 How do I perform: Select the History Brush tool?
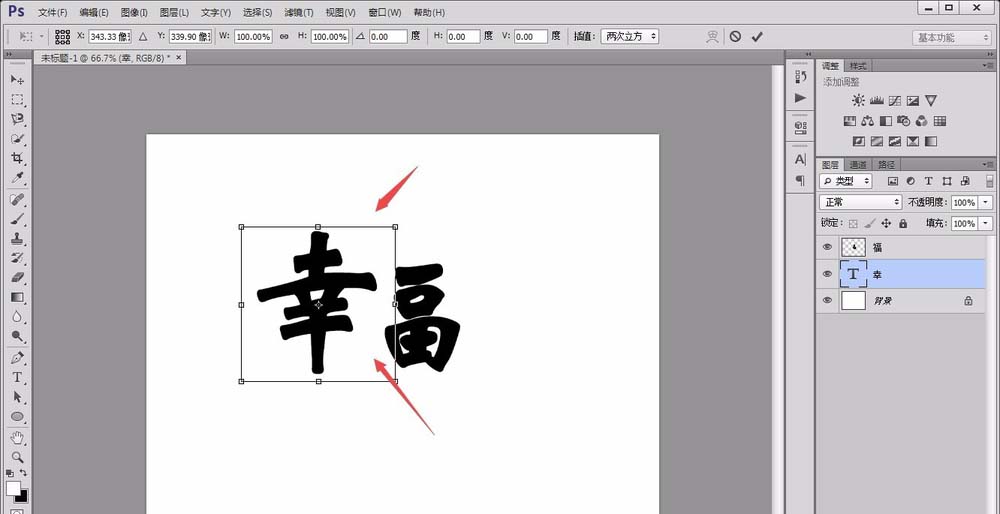pos(17,258)
